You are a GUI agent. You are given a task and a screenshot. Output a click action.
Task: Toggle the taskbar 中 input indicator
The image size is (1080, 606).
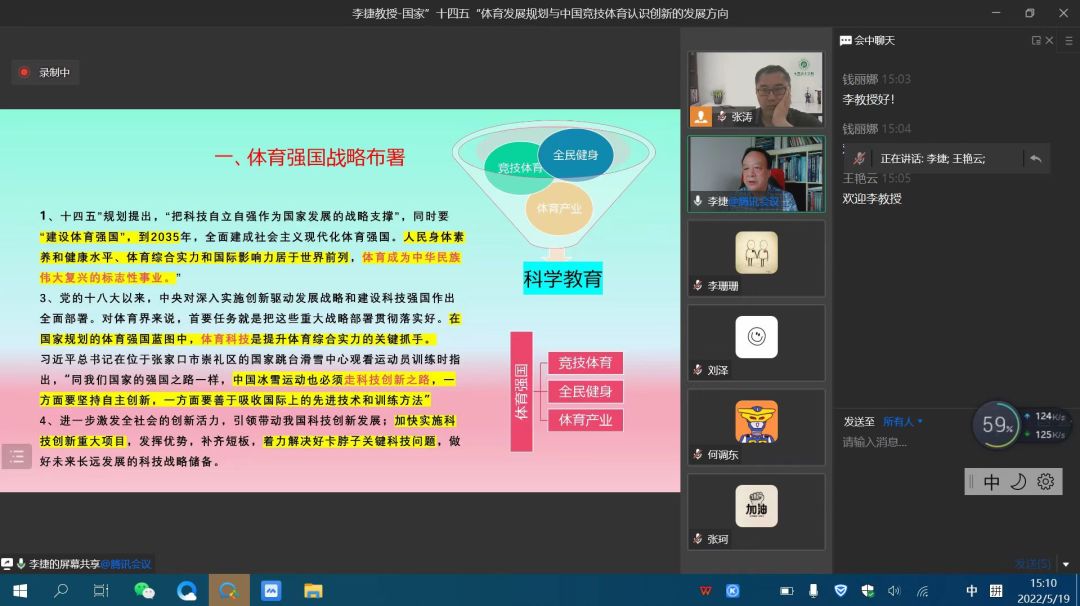click(972, 590)
